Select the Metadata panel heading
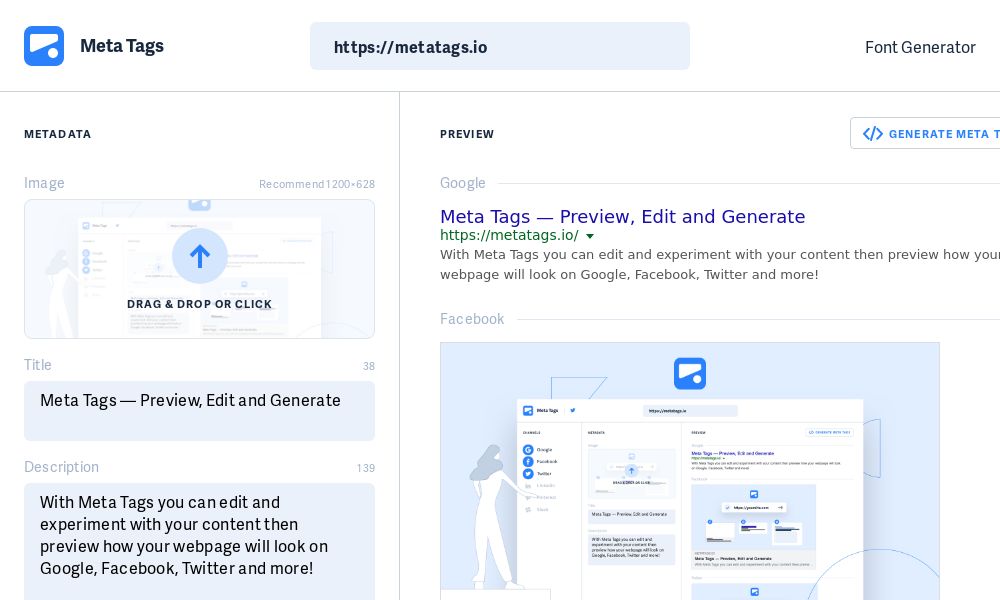 click(57, 134)
